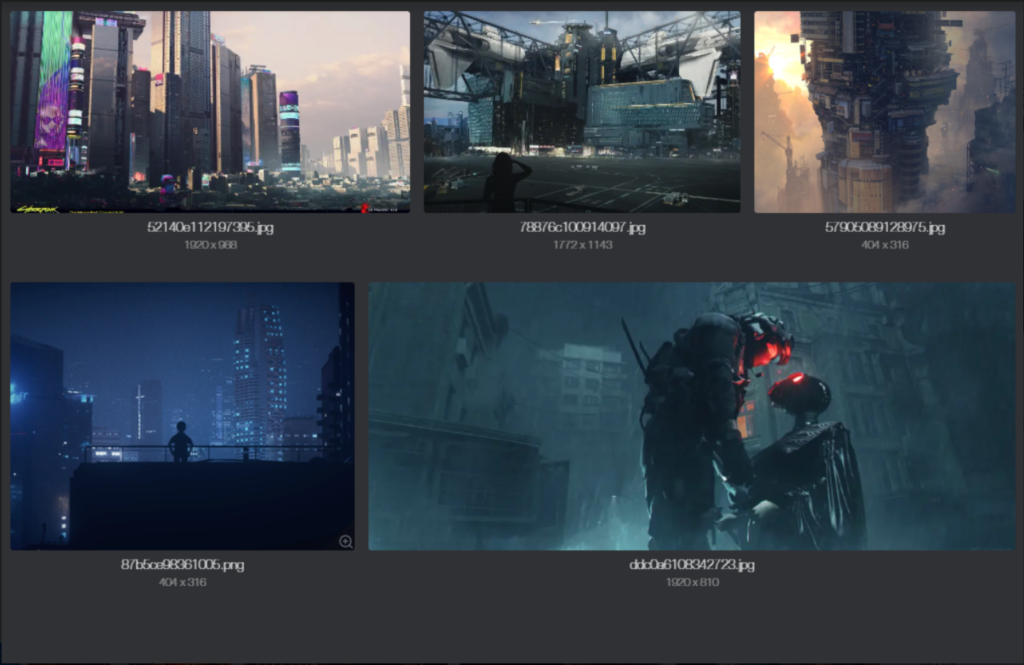Select the filename ending in 097.jpg

583,227
